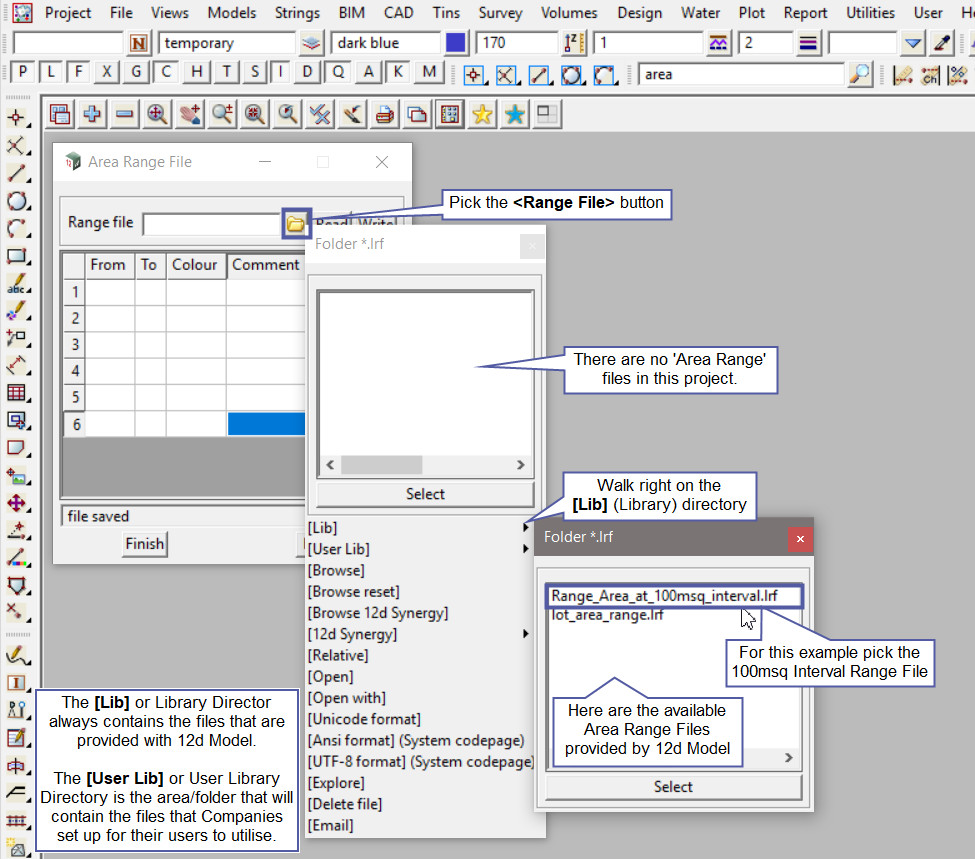The image size is (975, 859).
Task: Click the print icon in view toolbar
Action: point(384,115)
